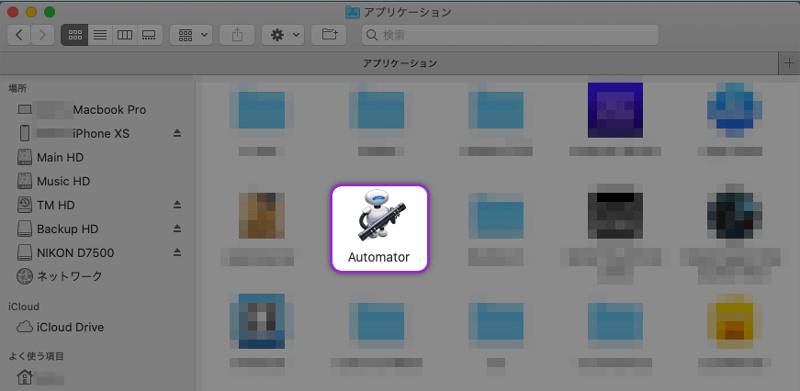This screenshot has width=800, height=391.
Task: Click the 場所 section header
Action: (x=17, y=89)
